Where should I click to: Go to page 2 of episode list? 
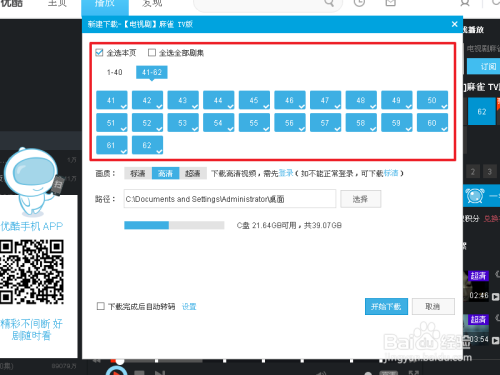click(473, 172)
